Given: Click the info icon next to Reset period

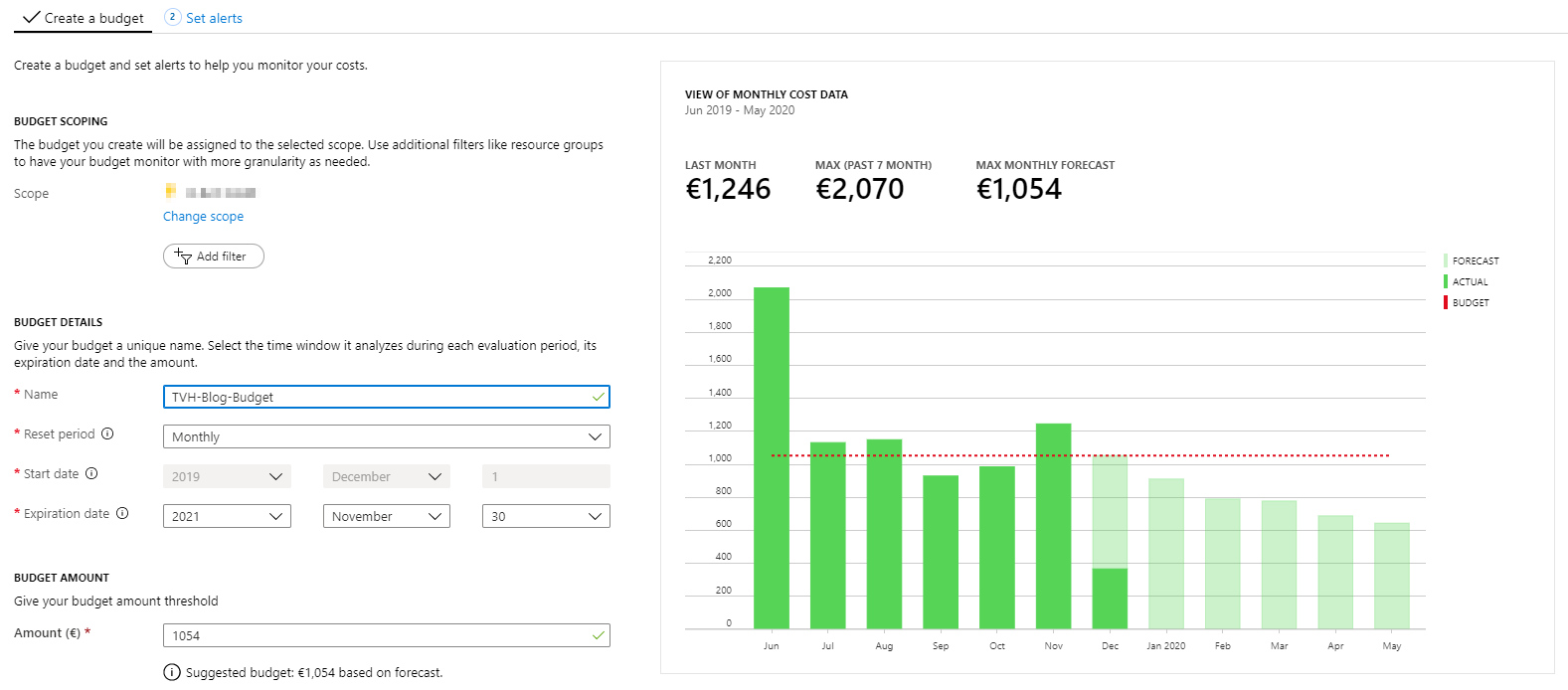Looking at the screenshot, I should (x=107, y=433).
